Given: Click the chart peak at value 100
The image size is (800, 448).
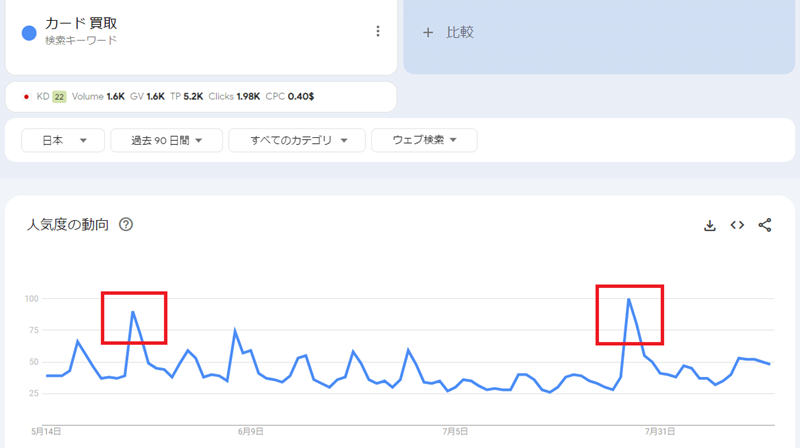Looking at the screenshot, I should click(x=629, y=299).
